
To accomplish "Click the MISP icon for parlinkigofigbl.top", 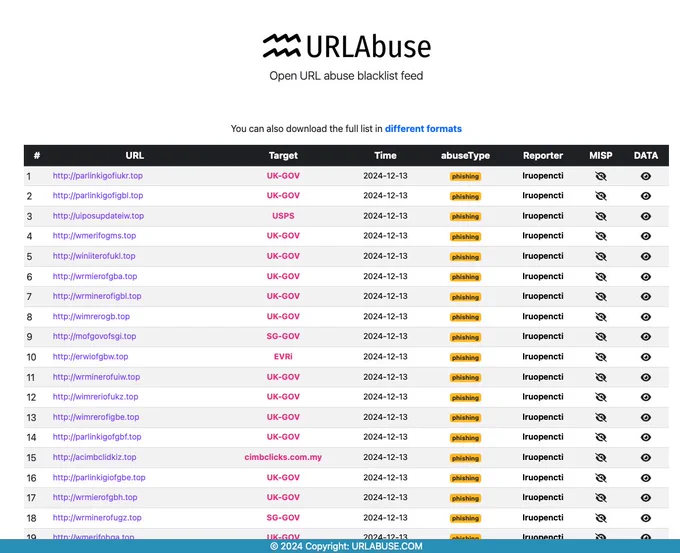I will coord(601,196).
